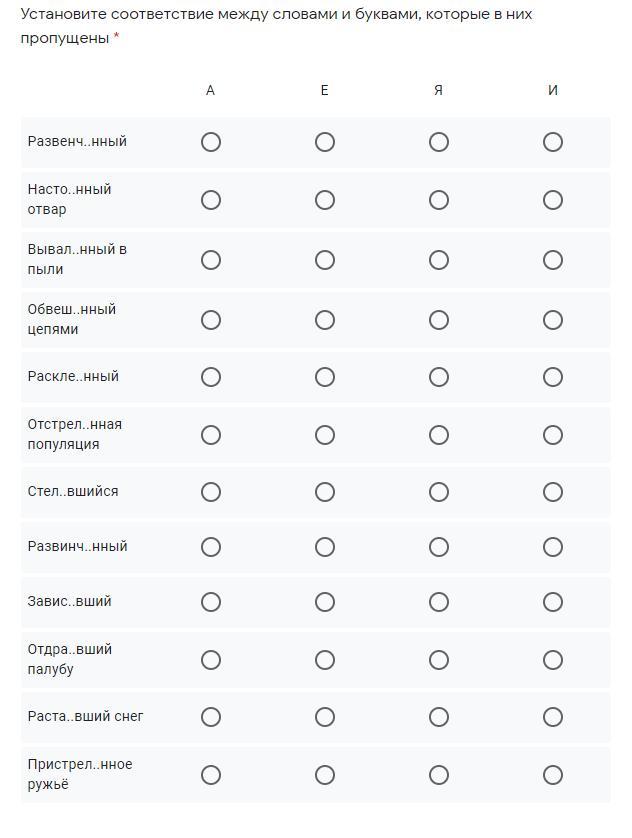This screenshot has width=632, height=838.
Task: Mark Я for Вывал..нный в пыли
Action: tap(439, 260)
